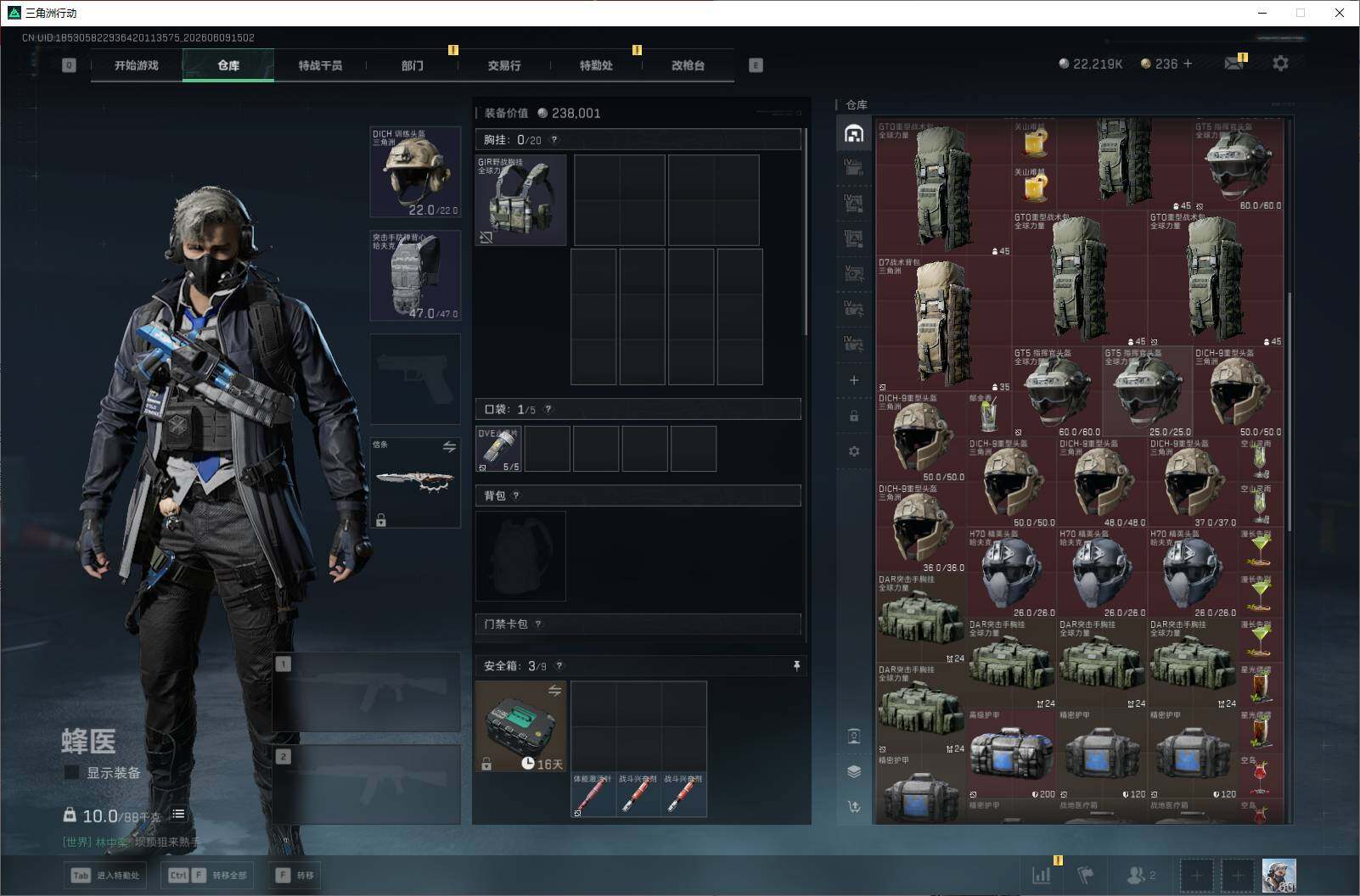Viewport: 1360px width, 896px height.
Task: Expand the weight details list icon
Action: (x=178, y=814)
